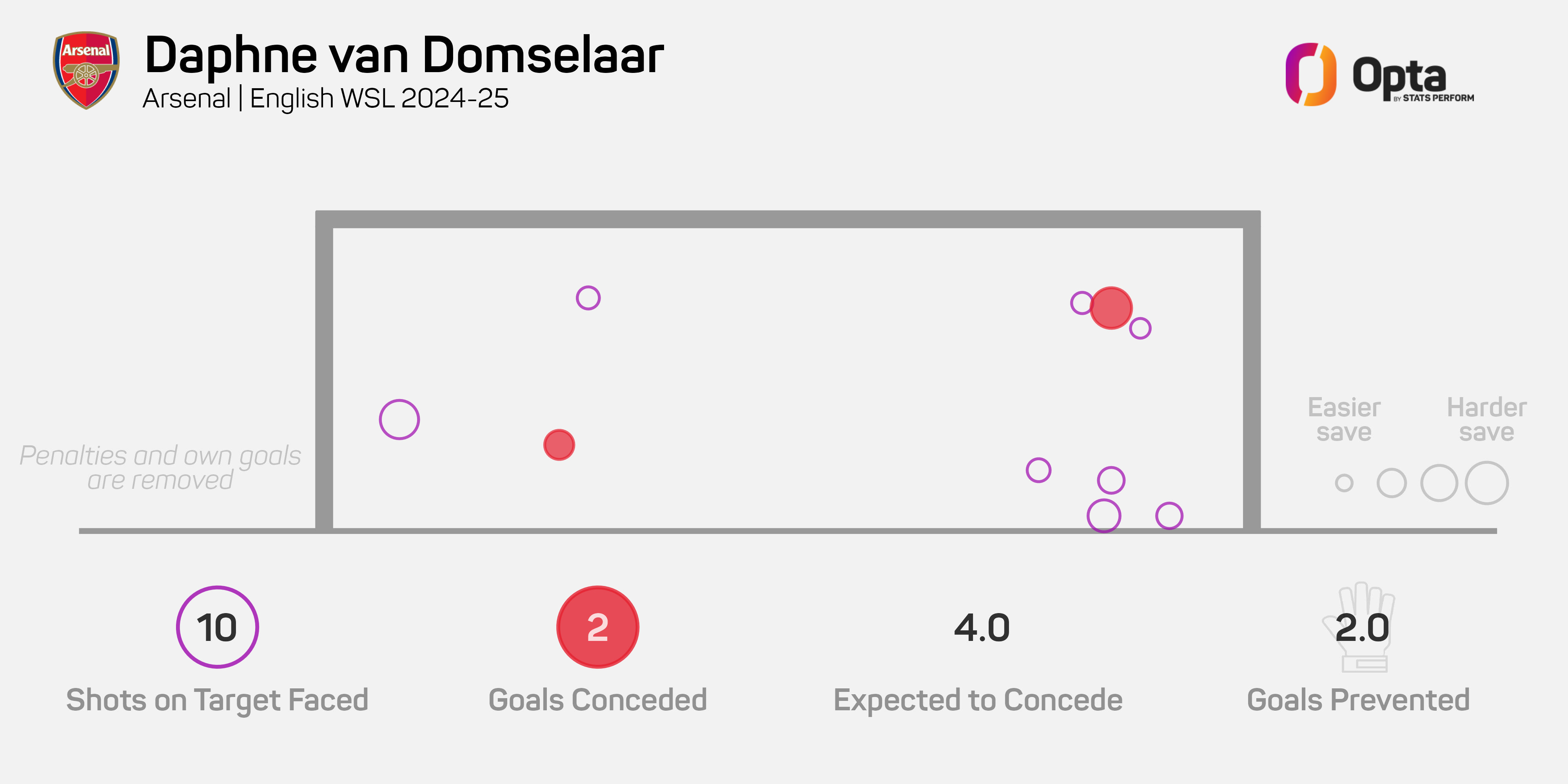Click the red circle showing 2 goals

[598, 627]
